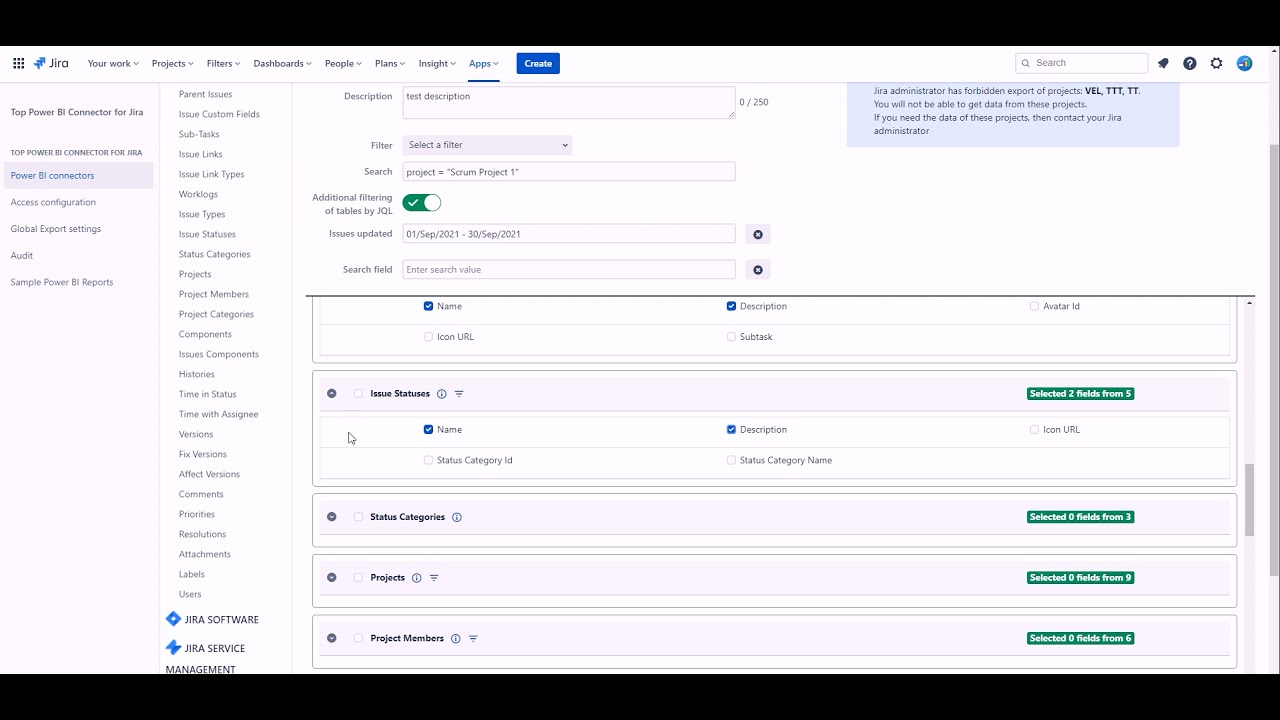Open the Your work menu
1280x720 pixels.
[113, 63]
